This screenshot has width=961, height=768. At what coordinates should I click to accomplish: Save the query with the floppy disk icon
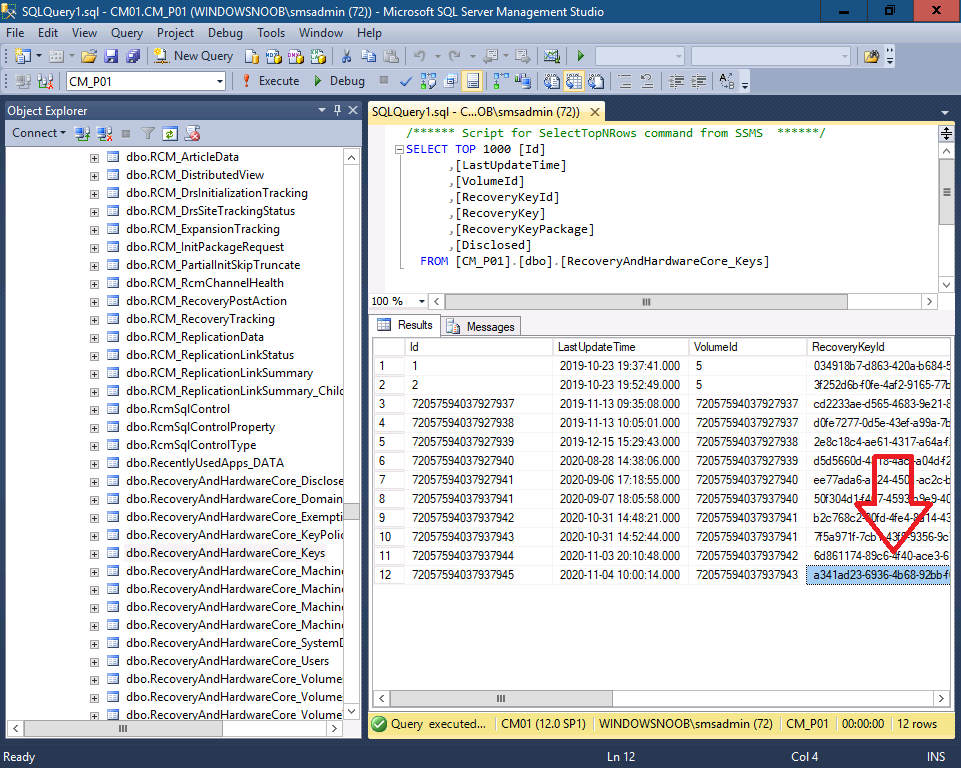[x=111, y=56]
